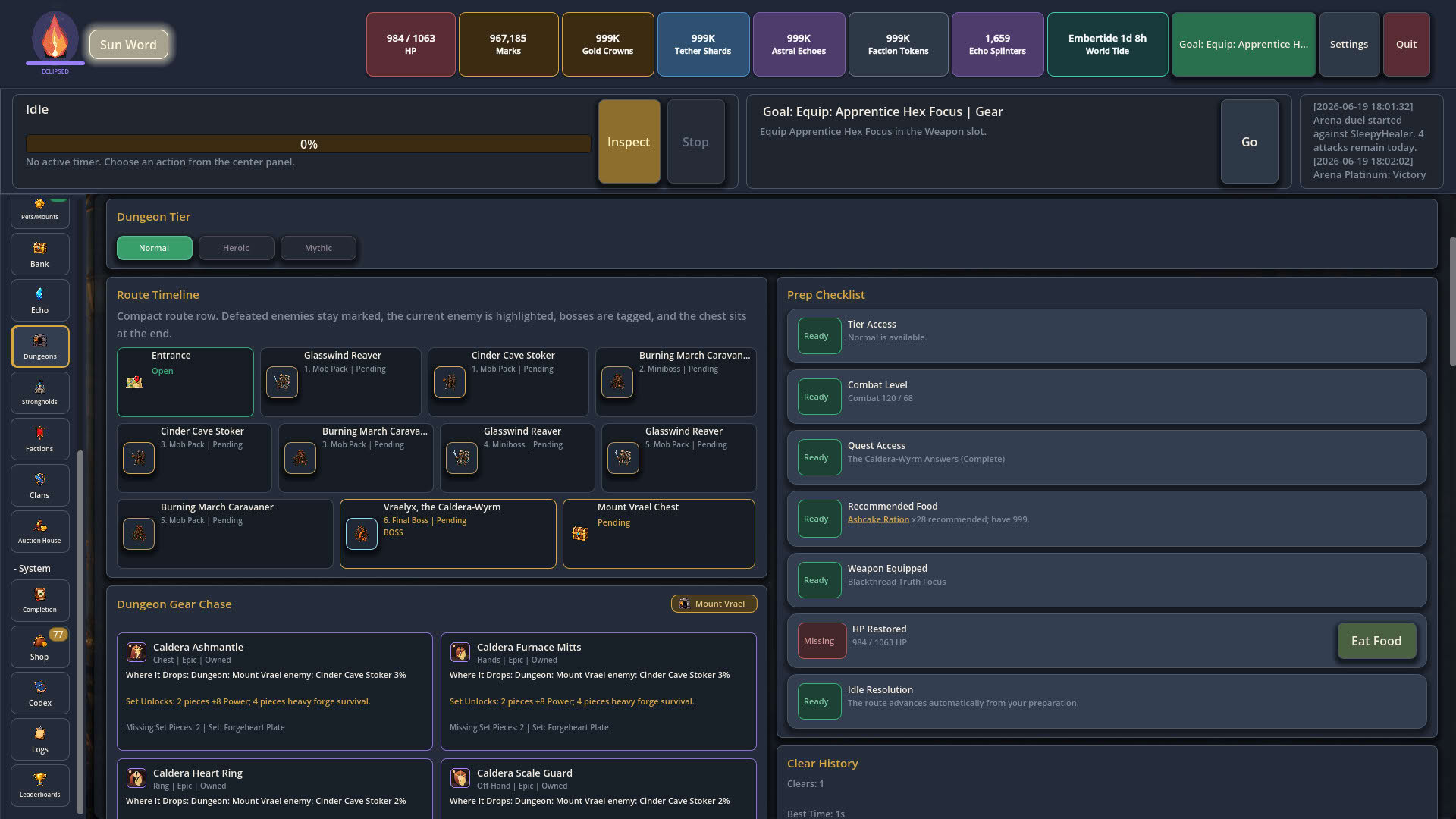Click the main panel vertical scrollbar
The height and width of the screenshot is (819, 1456).
pos(1451,303)
